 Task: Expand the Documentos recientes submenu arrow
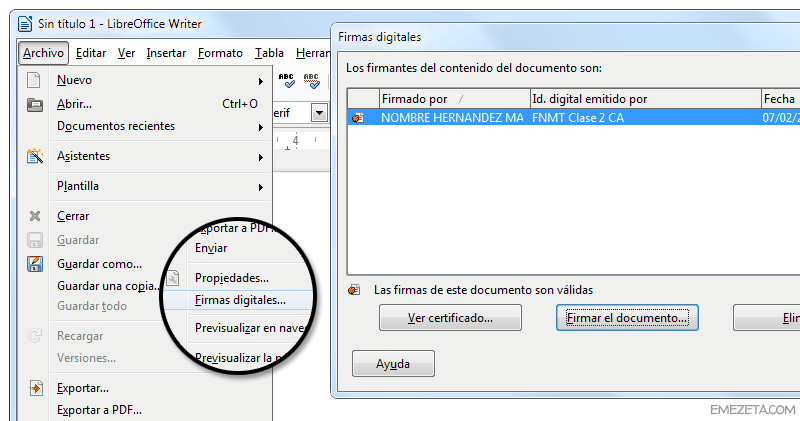(x=261, y=127)
